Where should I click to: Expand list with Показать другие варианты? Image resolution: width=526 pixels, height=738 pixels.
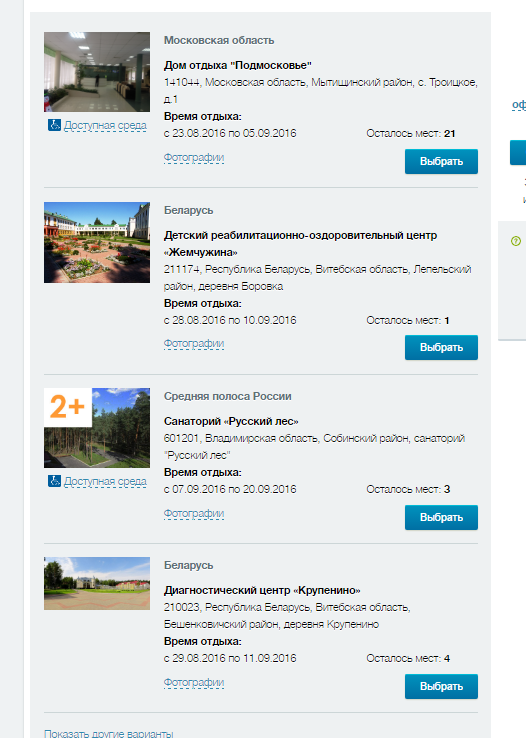click(x=109, y=733)
